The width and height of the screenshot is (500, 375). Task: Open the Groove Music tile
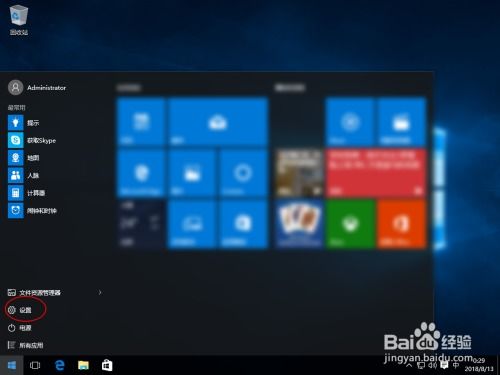coord(350,122)
